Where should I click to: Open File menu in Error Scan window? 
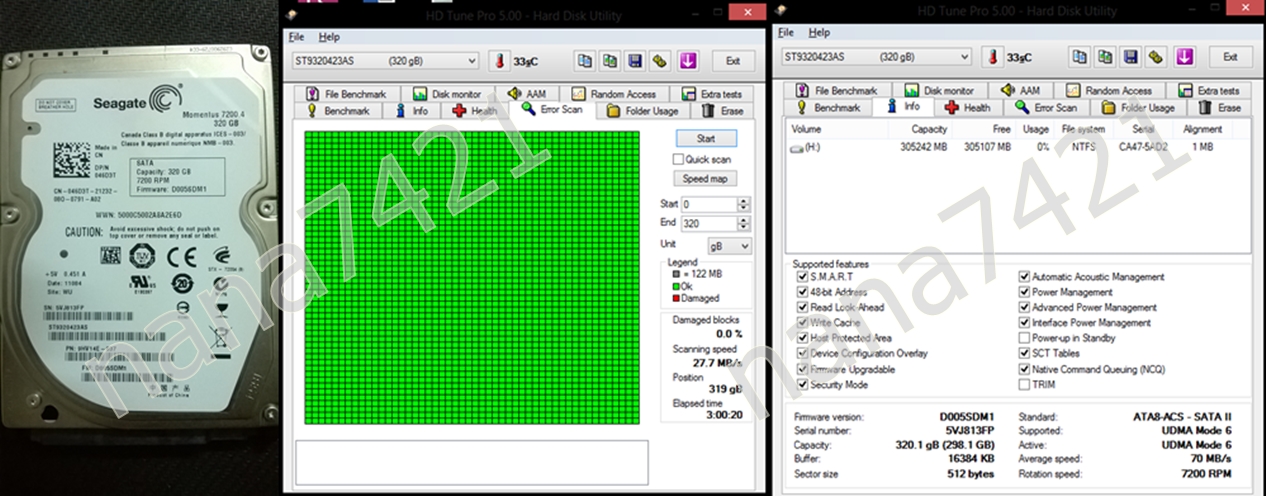(x=296, y=37)
